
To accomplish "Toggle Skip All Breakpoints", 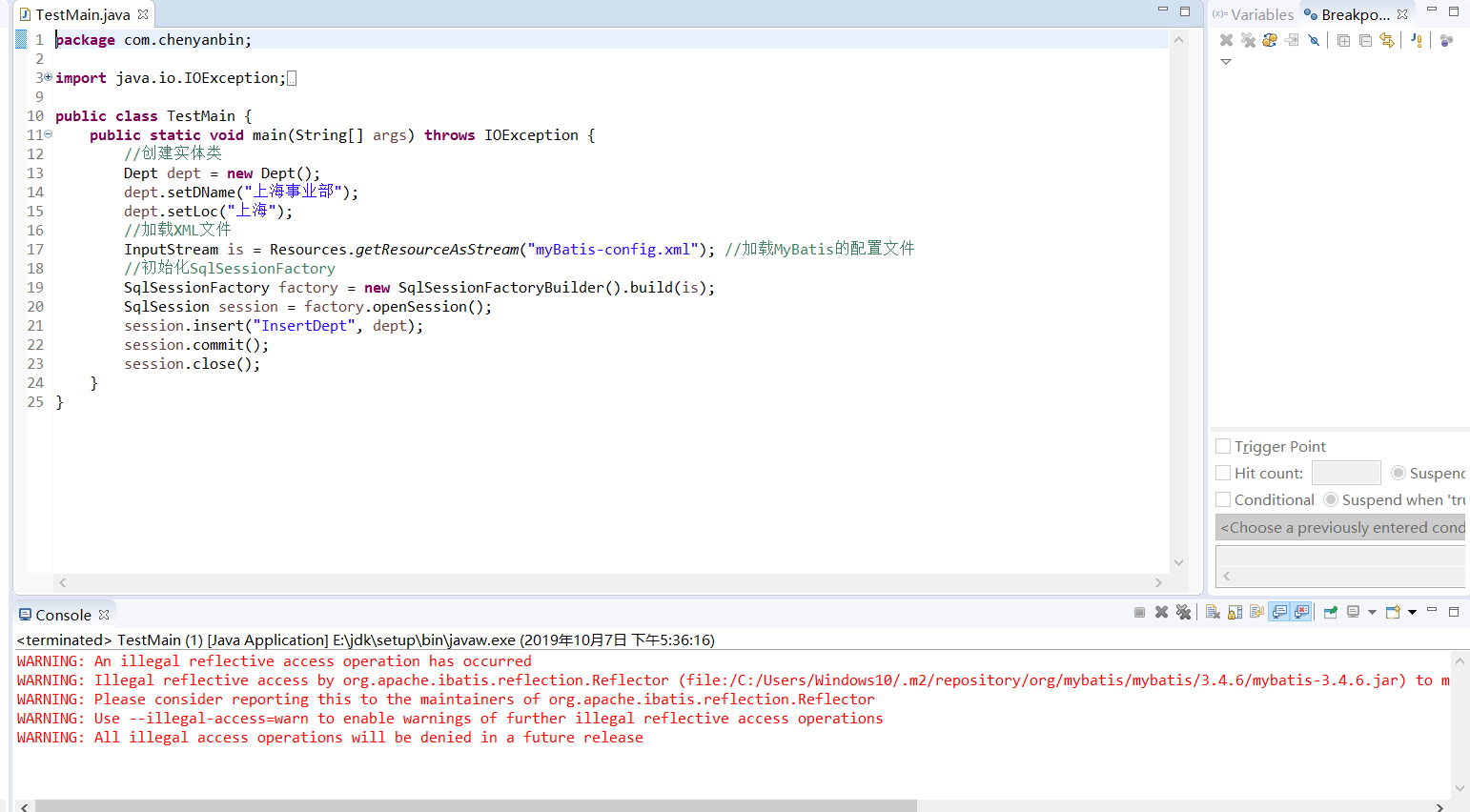I will point(1314,40).
